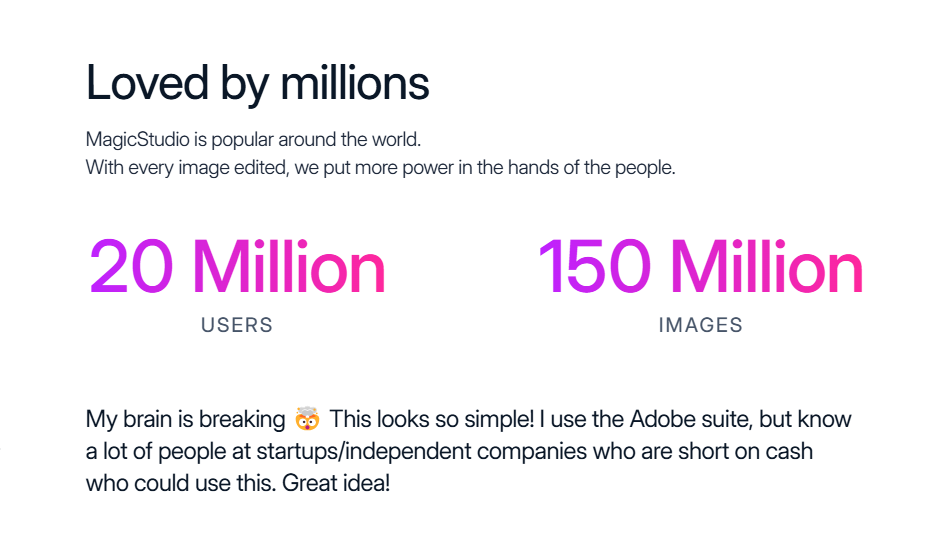Click 'MagicStudio is popular around the world' text
This screenshot has height=553, width=936.
pos(253,140)
